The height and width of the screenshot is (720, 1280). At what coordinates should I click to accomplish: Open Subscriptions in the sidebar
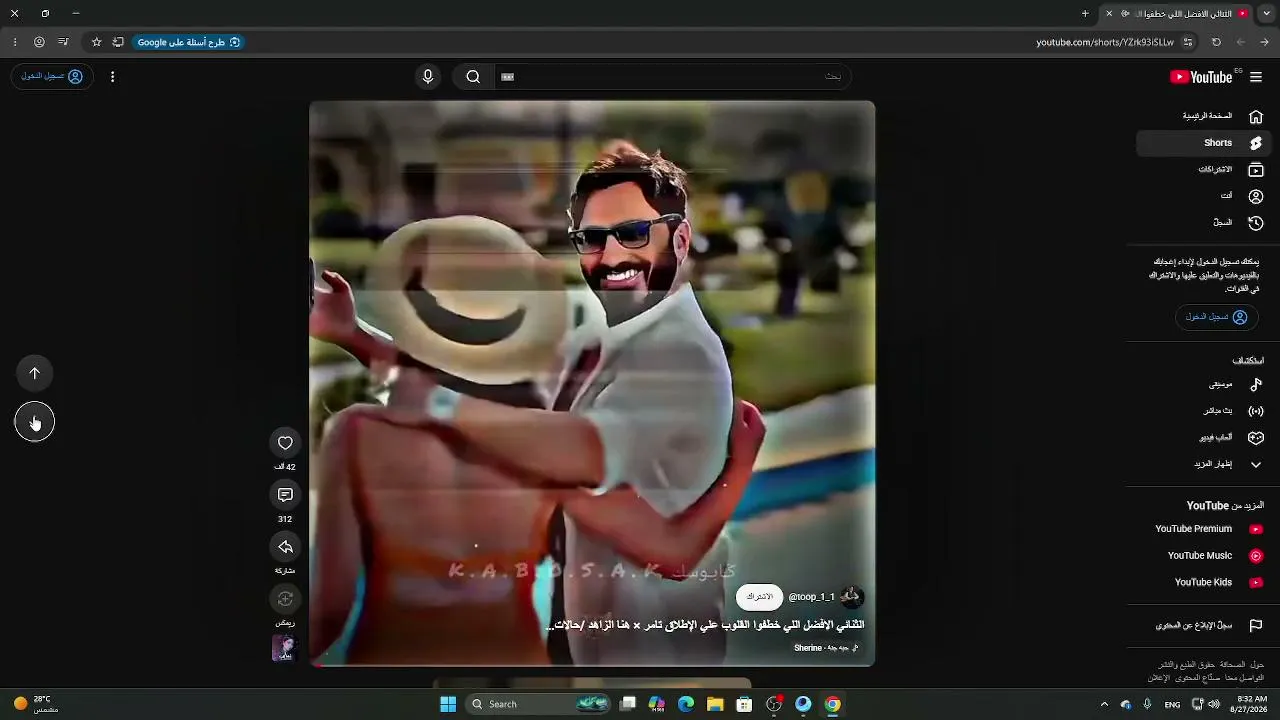pos(1204,170)
